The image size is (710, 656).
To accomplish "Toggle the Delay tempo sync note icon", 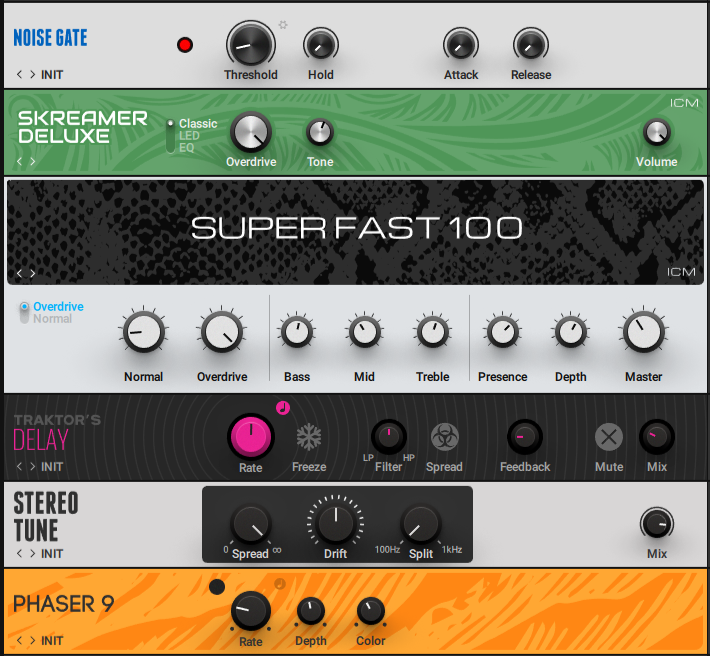I will click(283, 408).
